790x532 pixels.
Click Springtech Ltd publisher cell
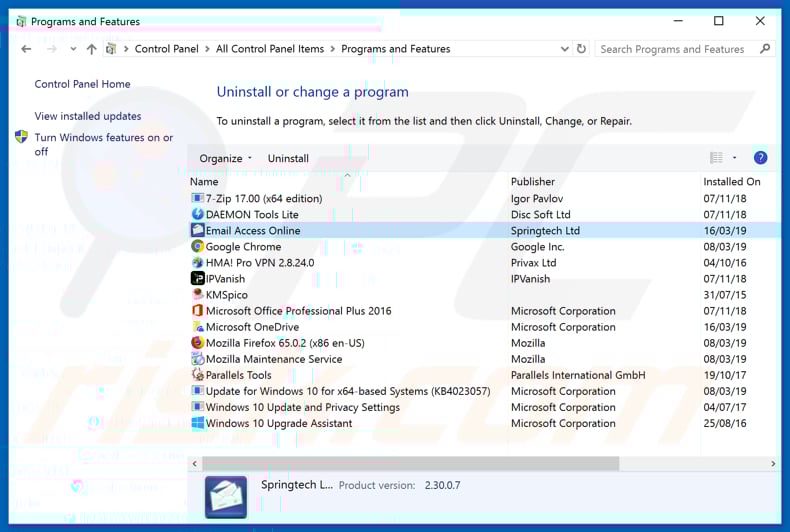click(545, 231)
